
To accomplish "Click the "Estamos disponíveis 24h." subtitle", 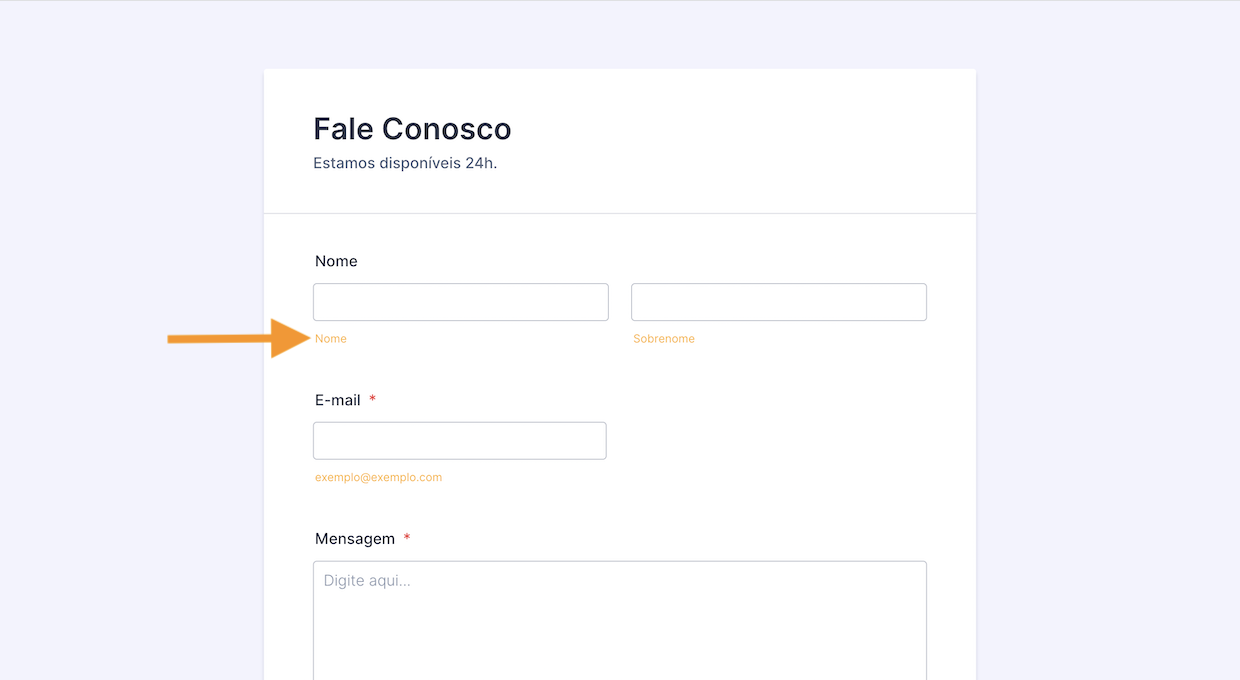I will [x=405, y=163].
